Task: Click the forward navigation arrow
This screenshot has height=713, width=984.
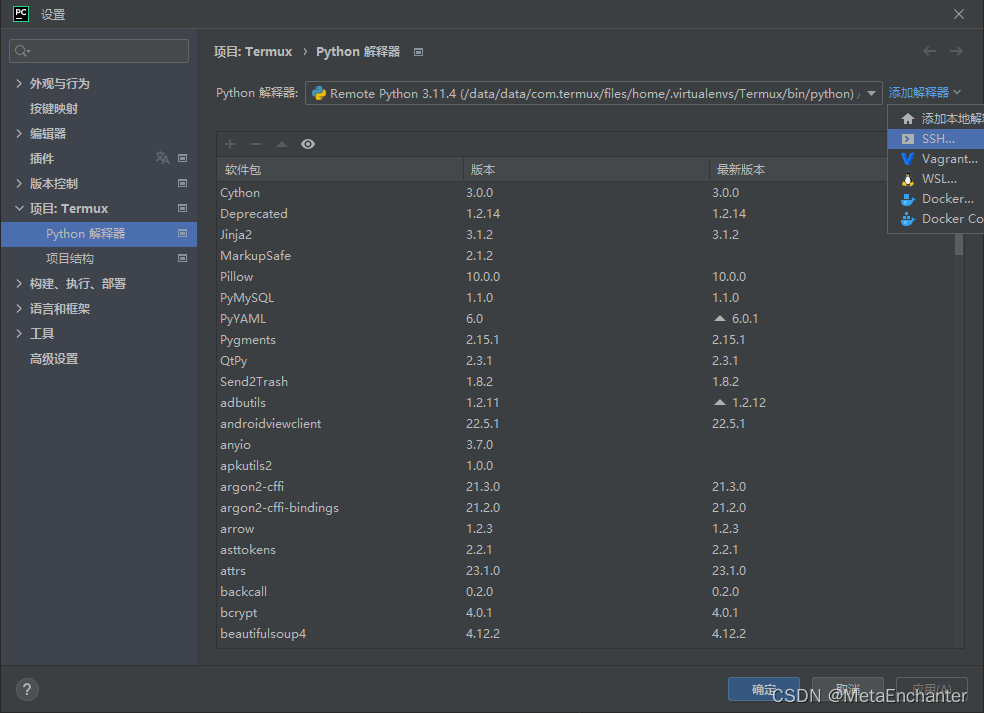Action: (x=956, y=51)
